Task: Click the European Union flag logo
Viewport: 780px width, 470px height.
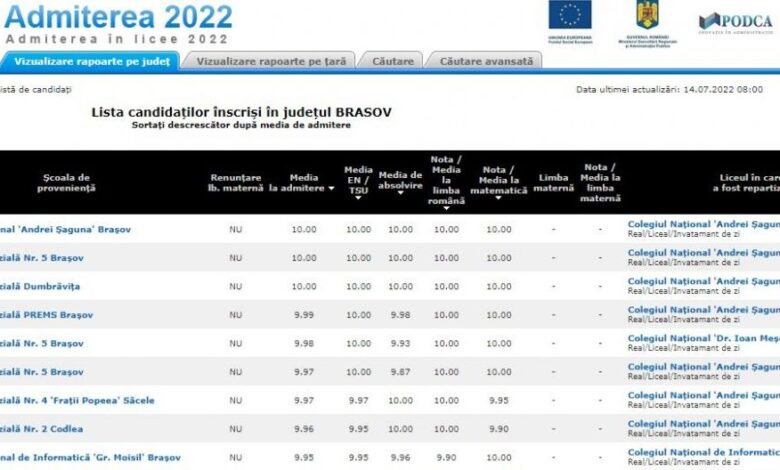Action: [x=570, y=15]
